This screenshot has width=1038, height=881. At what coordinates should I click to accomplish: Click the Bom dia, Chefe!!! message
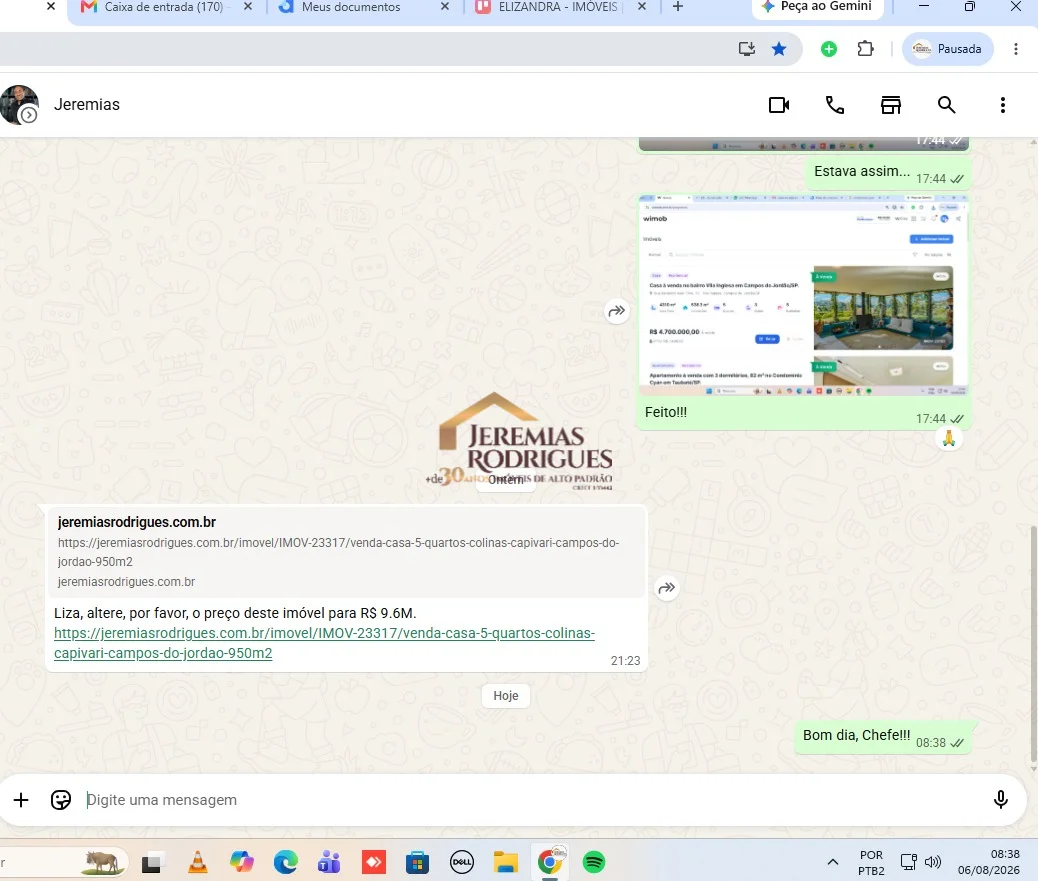pyautogui.click(x=882, y=737)
